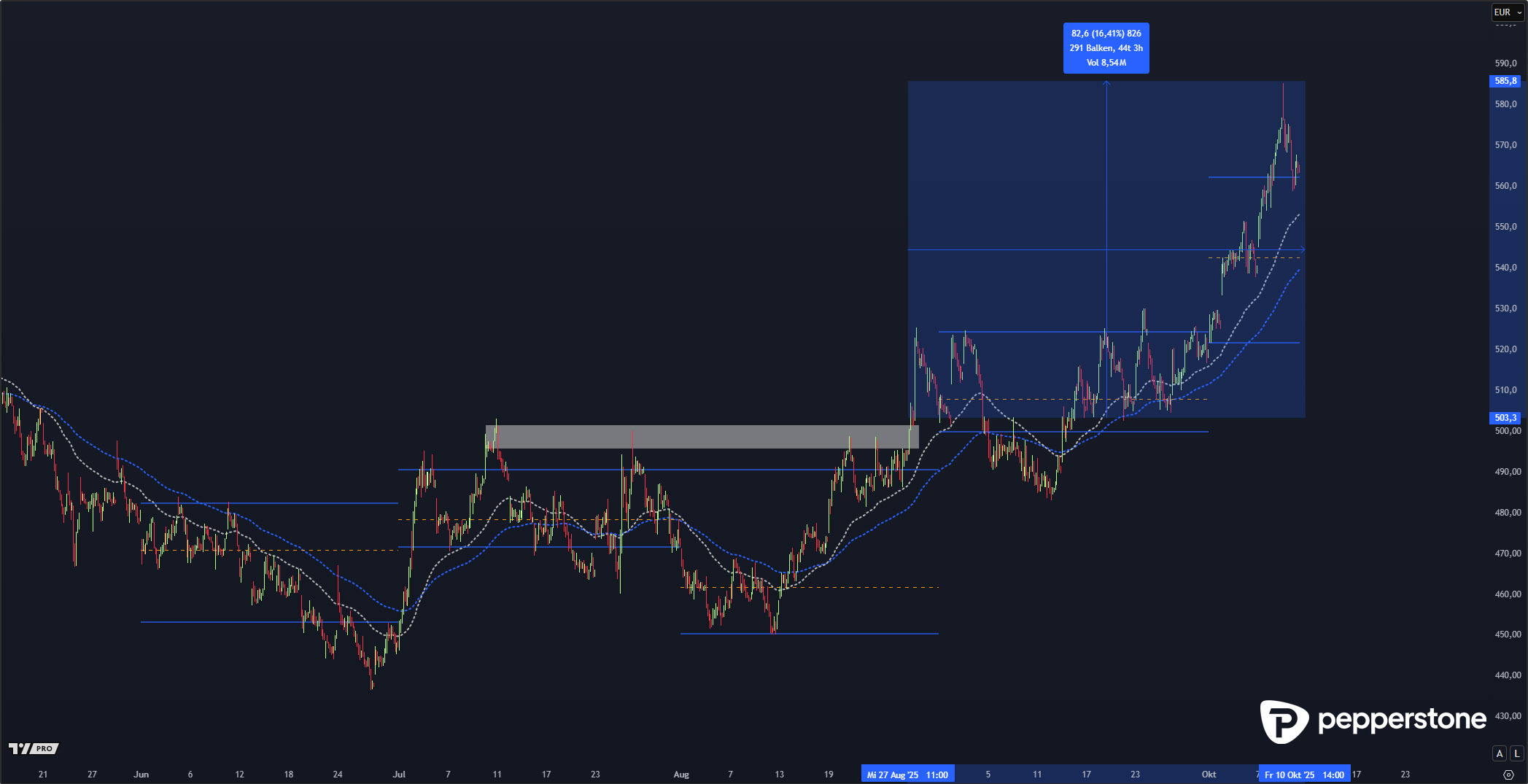Click the Aug label on the time axis
Image resolution: width=1528 pixels, height=784 pixels.
(x=681, y=775)
